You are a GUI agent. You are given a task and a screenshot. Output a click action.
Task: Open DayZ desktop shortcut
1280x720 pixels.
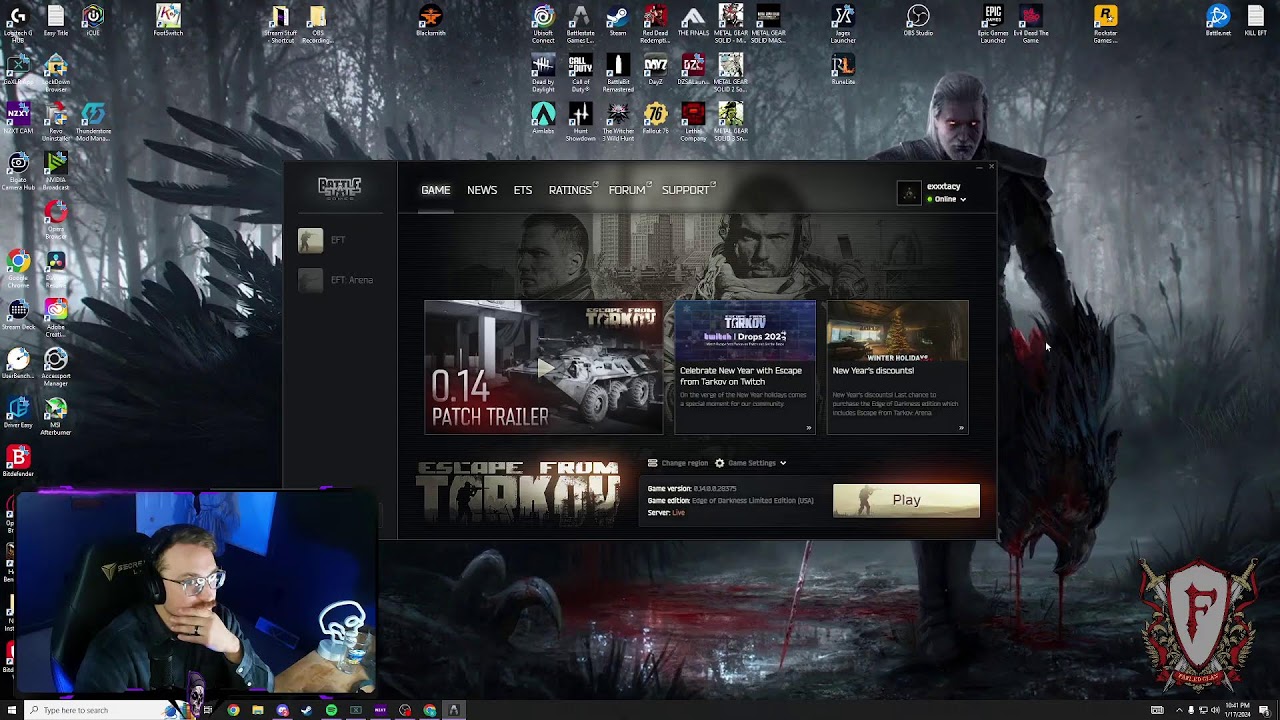(655, 71)
